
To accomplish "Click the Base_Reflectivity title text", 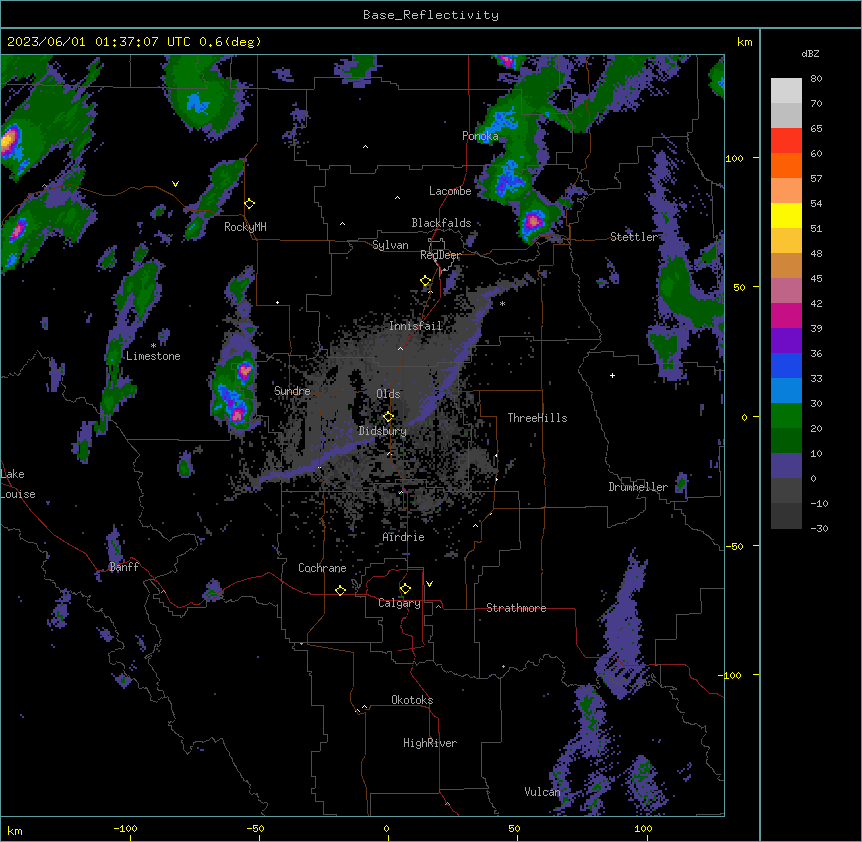I will (x=430, y=15).
